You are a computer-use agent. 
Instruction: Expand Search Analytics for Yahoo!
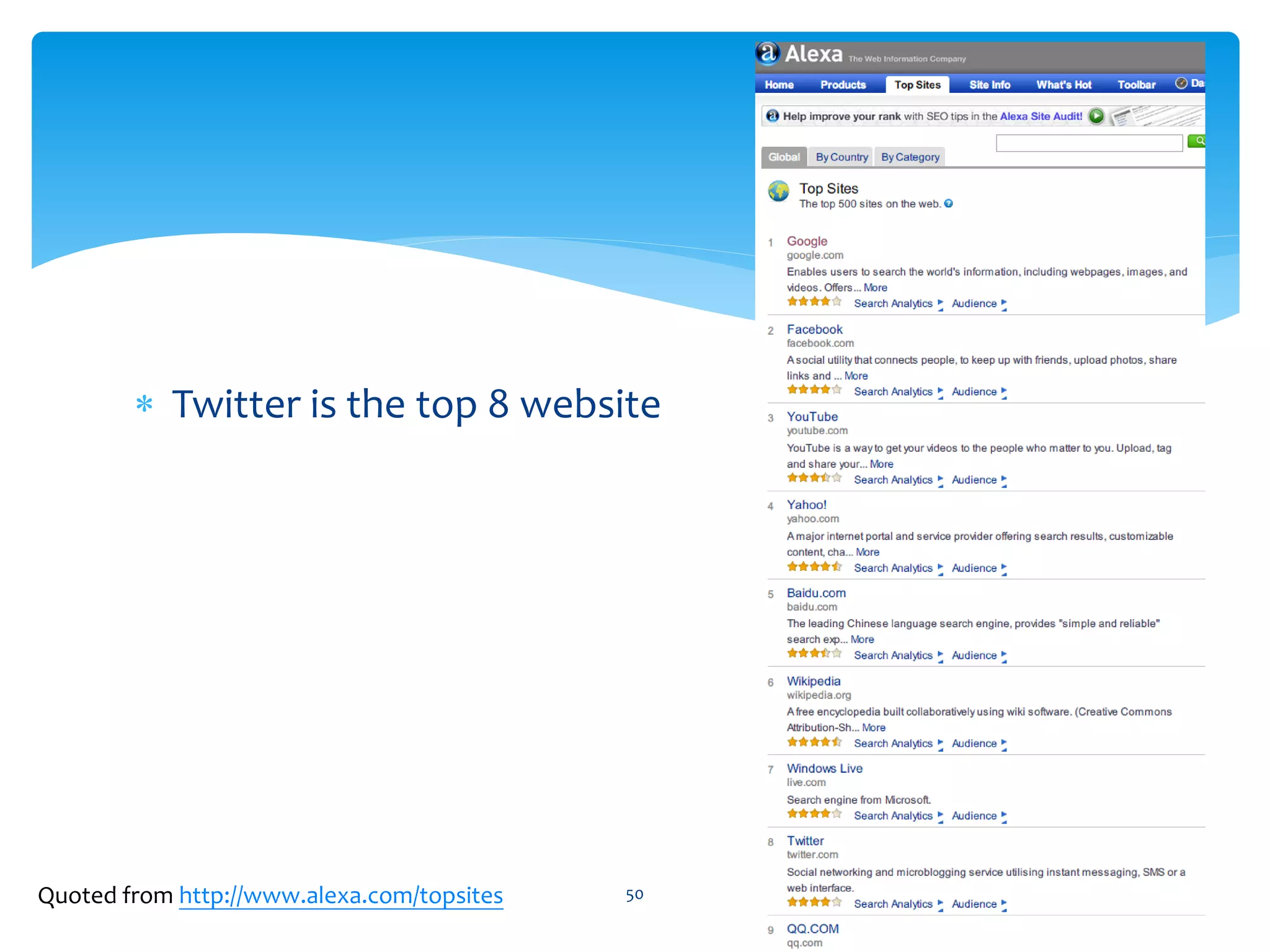[898, 568]
